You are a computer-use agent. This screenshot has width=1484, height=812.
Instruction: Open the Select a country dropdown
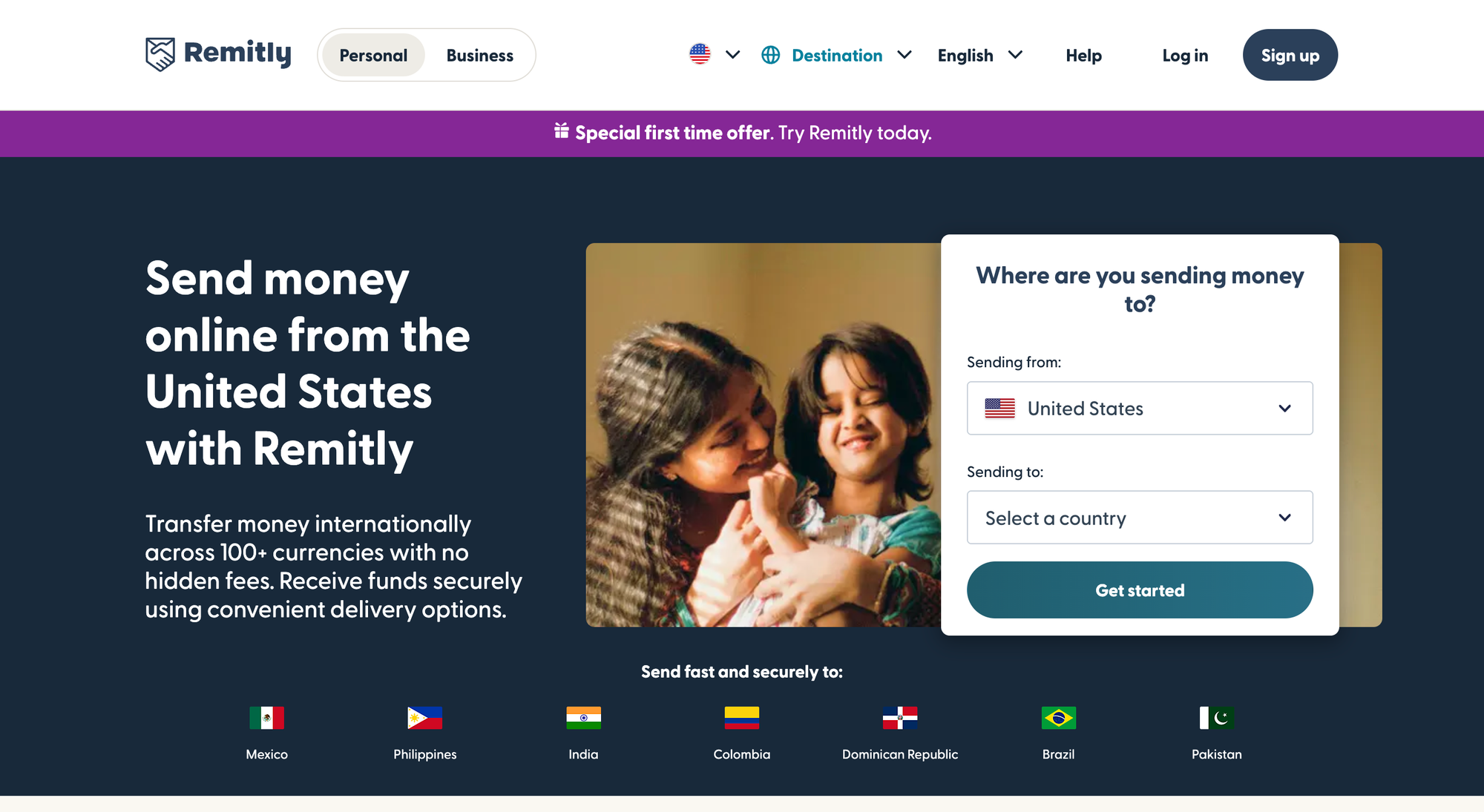pos(1140,518)
